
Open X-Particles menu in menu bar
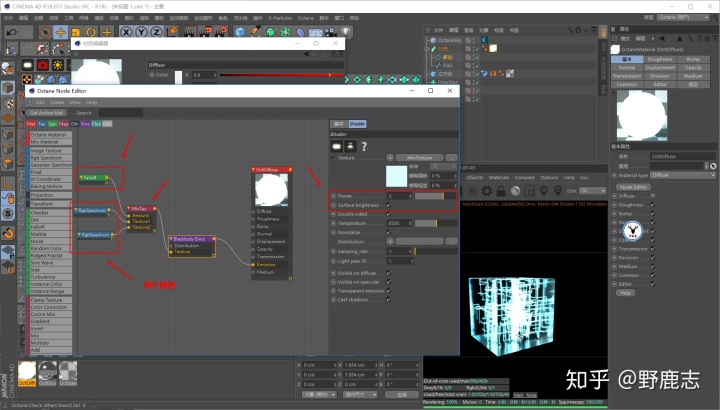tap(280, 18)
